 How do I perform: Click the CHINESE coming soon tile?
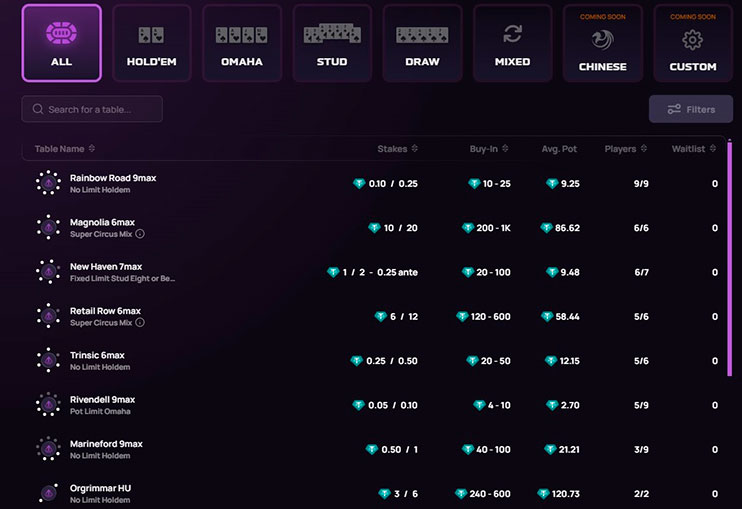coord(602,43)
